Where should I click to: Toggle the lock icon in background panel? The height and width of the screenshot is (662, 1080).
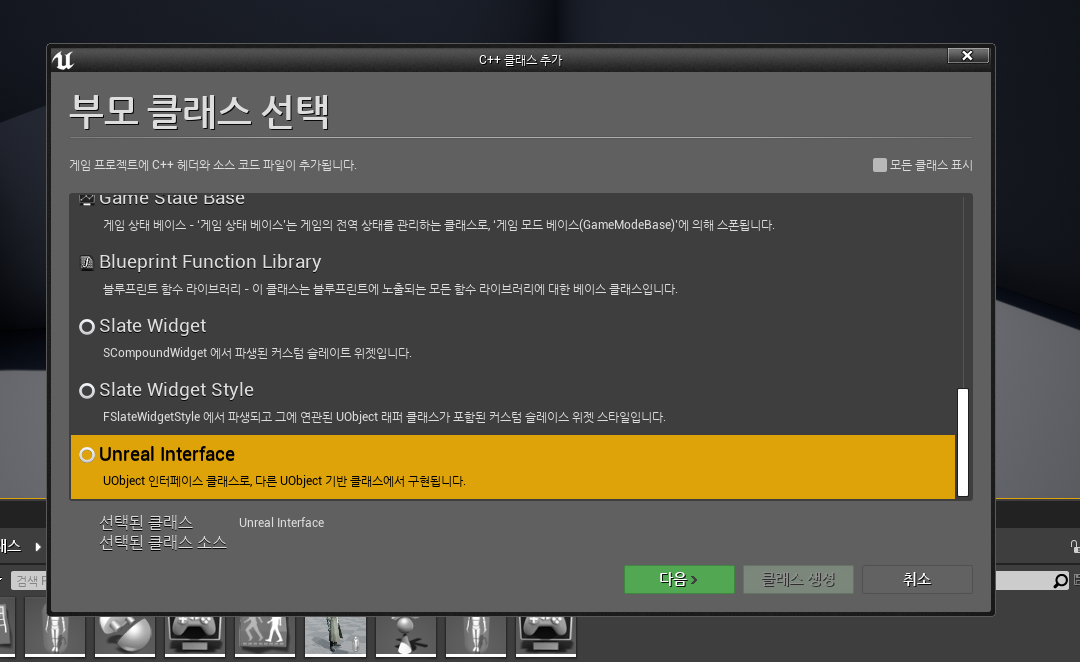click(1074, 546)
